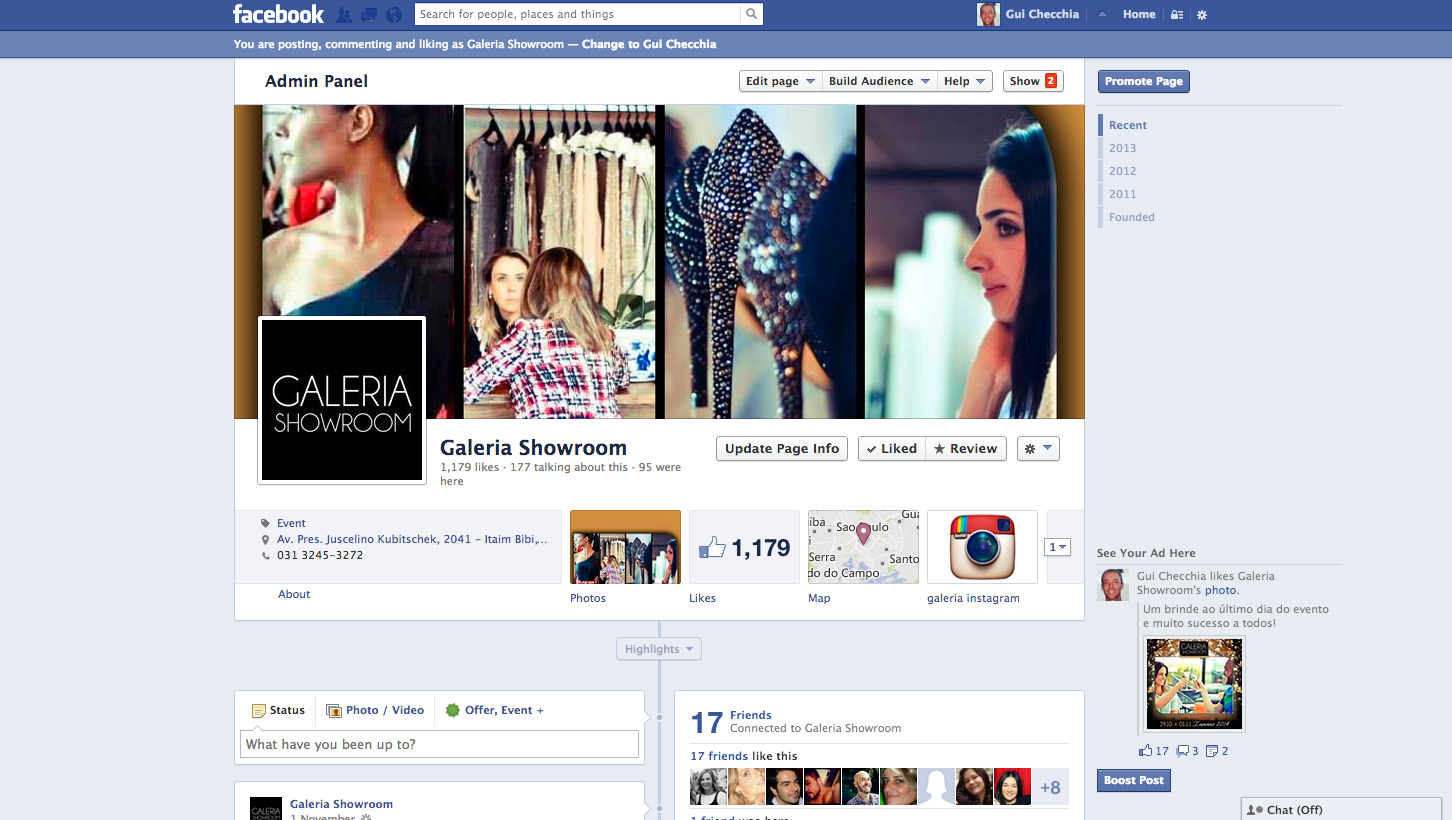
Task: Open the Help dropdown
Action: tap(964, 81)
